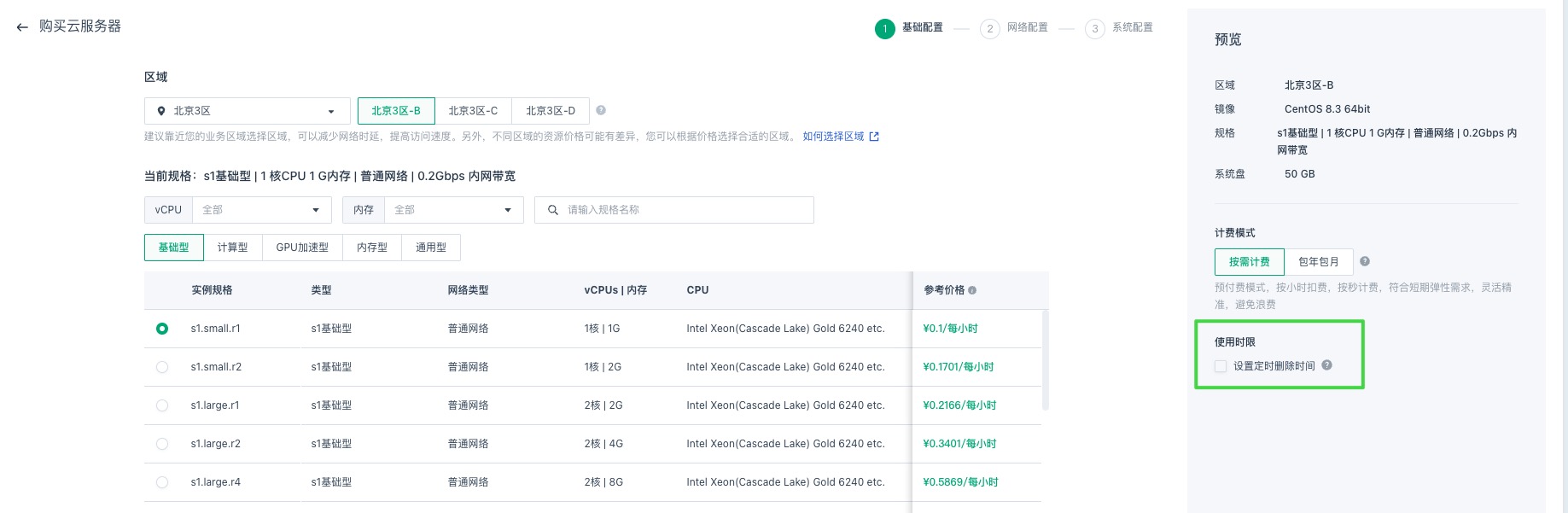Click the back arrow next to 购买云服务器
Image resolution: width=1568 pixels, height=513 pixels.
[22, 27]
